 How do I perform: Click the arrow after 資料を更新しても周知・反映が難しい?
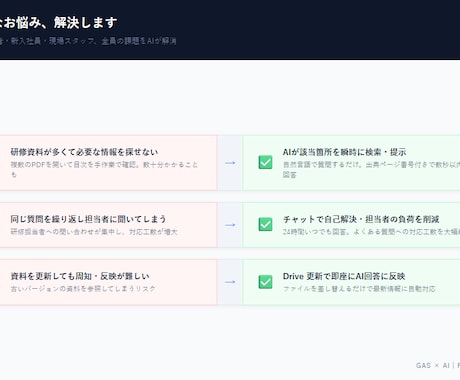(x=230, y=282)
